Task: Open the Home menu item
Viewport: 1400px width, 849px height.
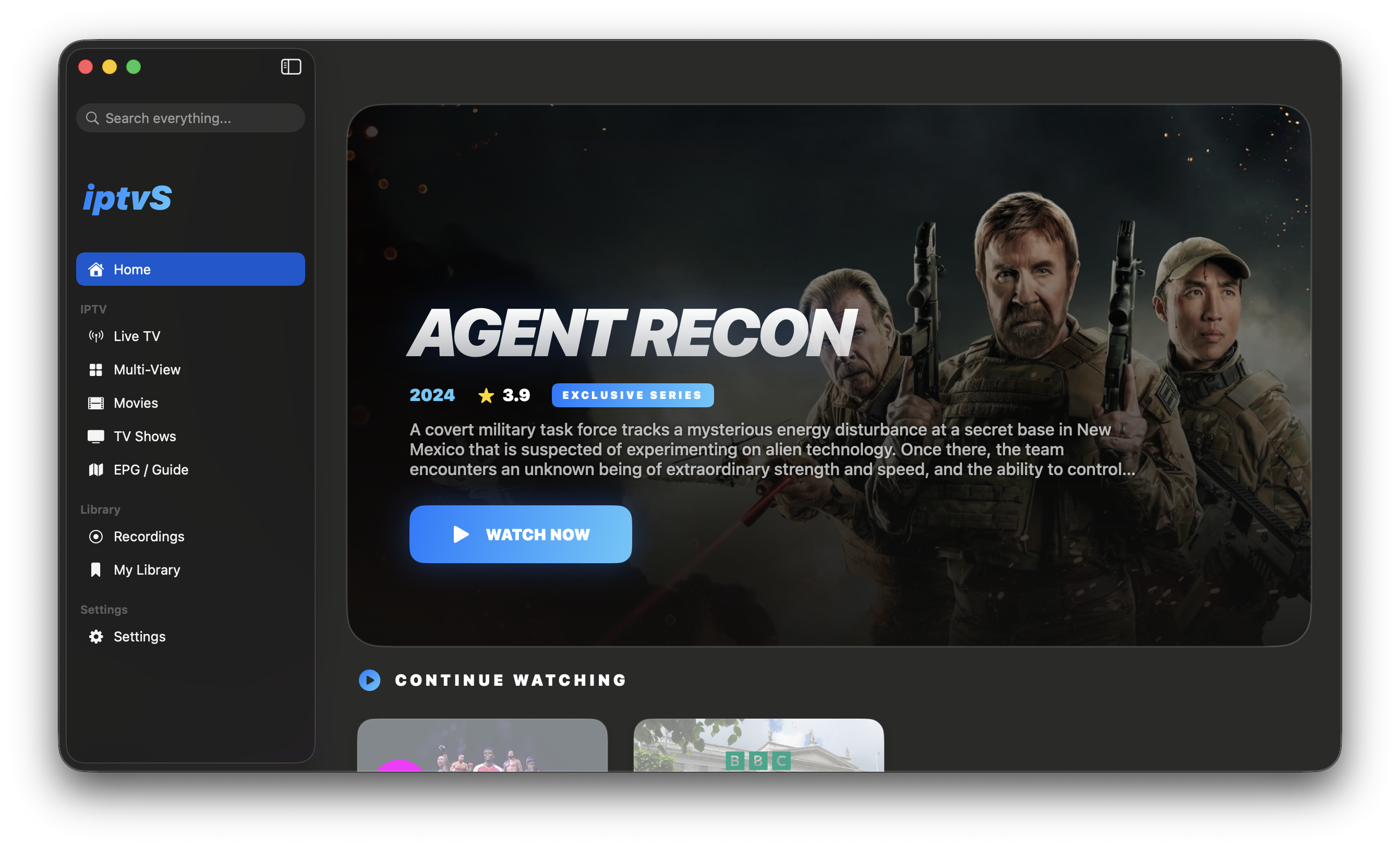Action: pos(190,269)
